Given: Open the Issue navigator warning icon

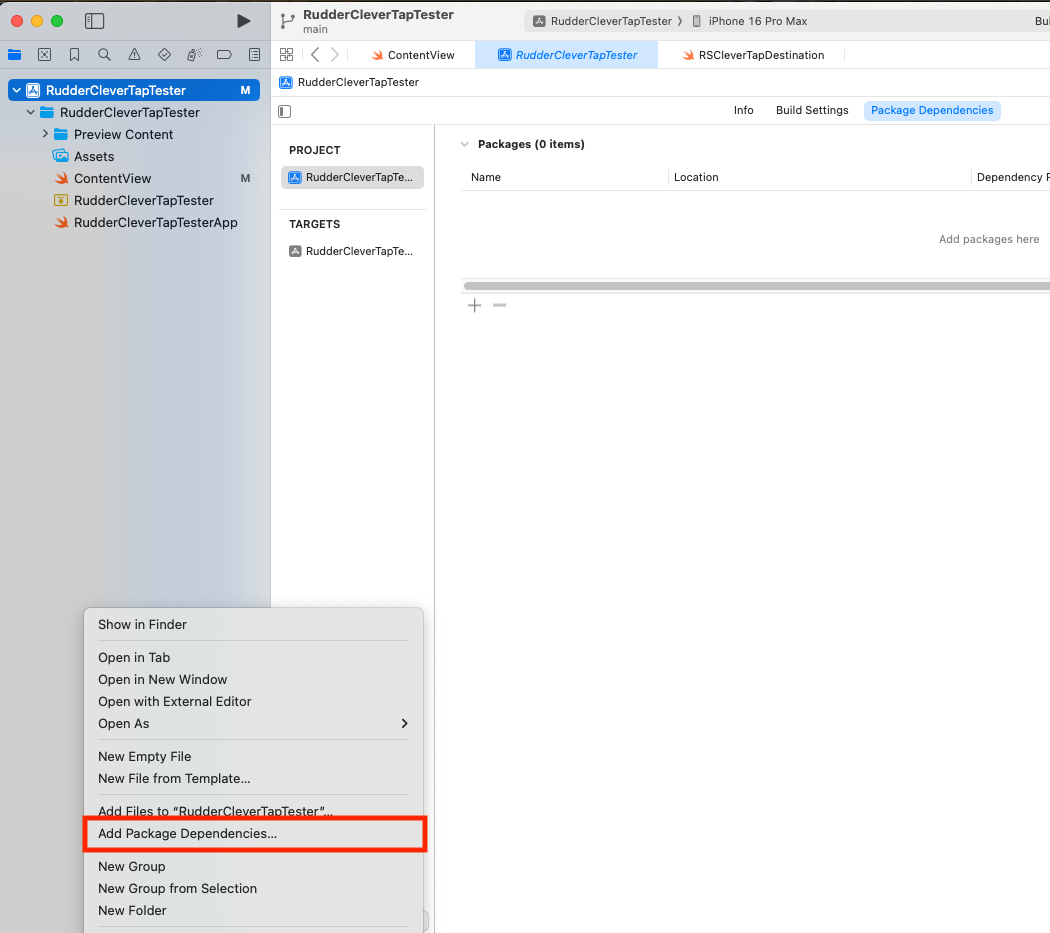Looking at the screenshot, I should tap(134, 54).
